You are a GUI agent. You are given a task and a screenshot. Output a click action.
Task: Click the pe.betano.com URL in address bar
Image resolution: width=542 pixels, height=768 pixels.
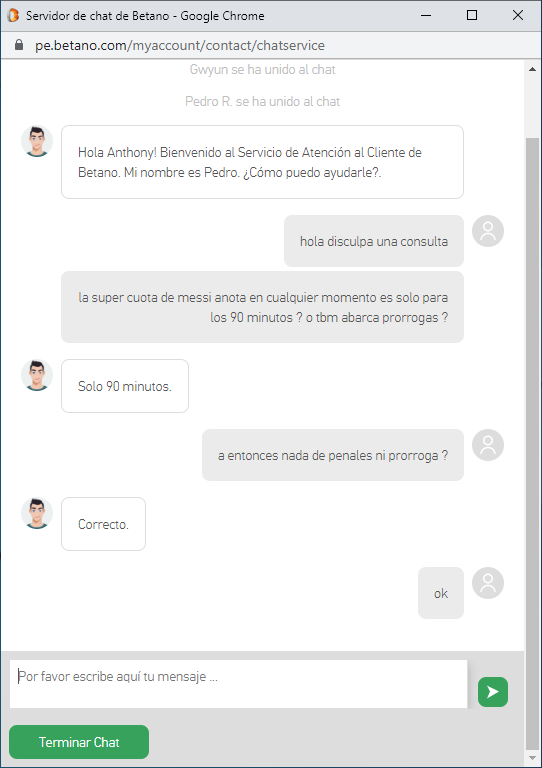(180, 45)
